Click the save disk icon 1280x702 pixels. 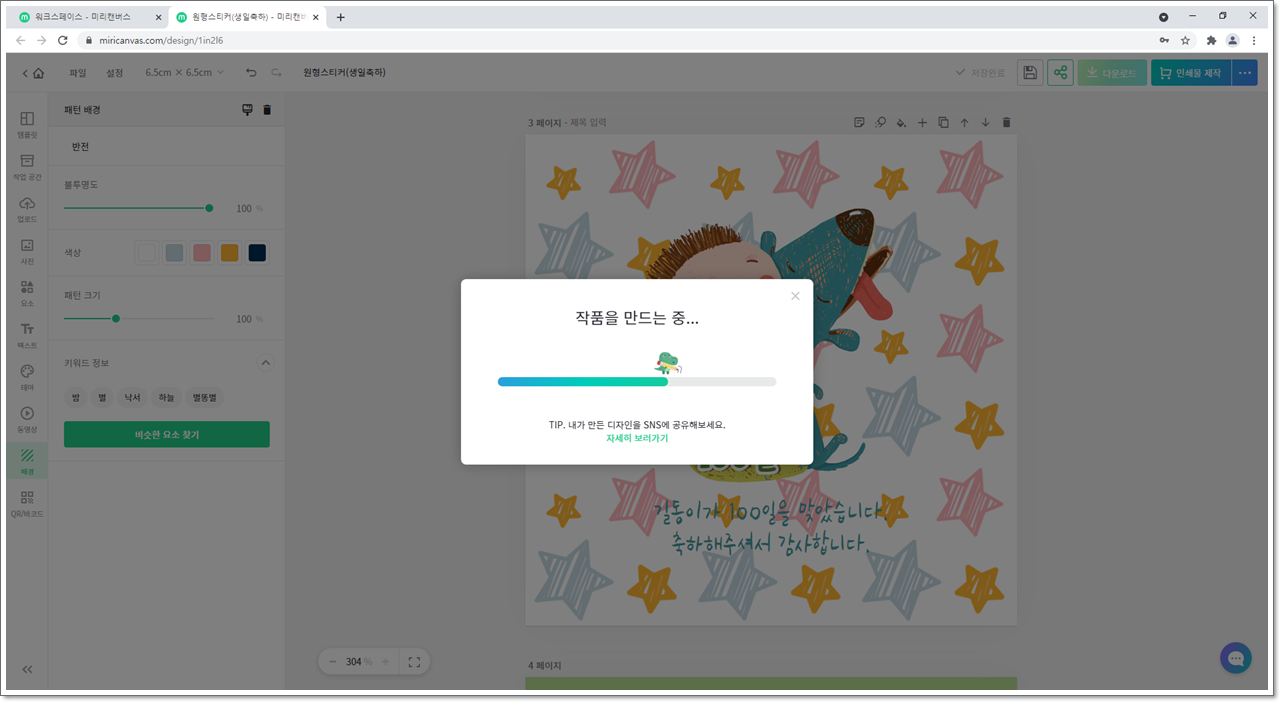(x=1031, y=73)
